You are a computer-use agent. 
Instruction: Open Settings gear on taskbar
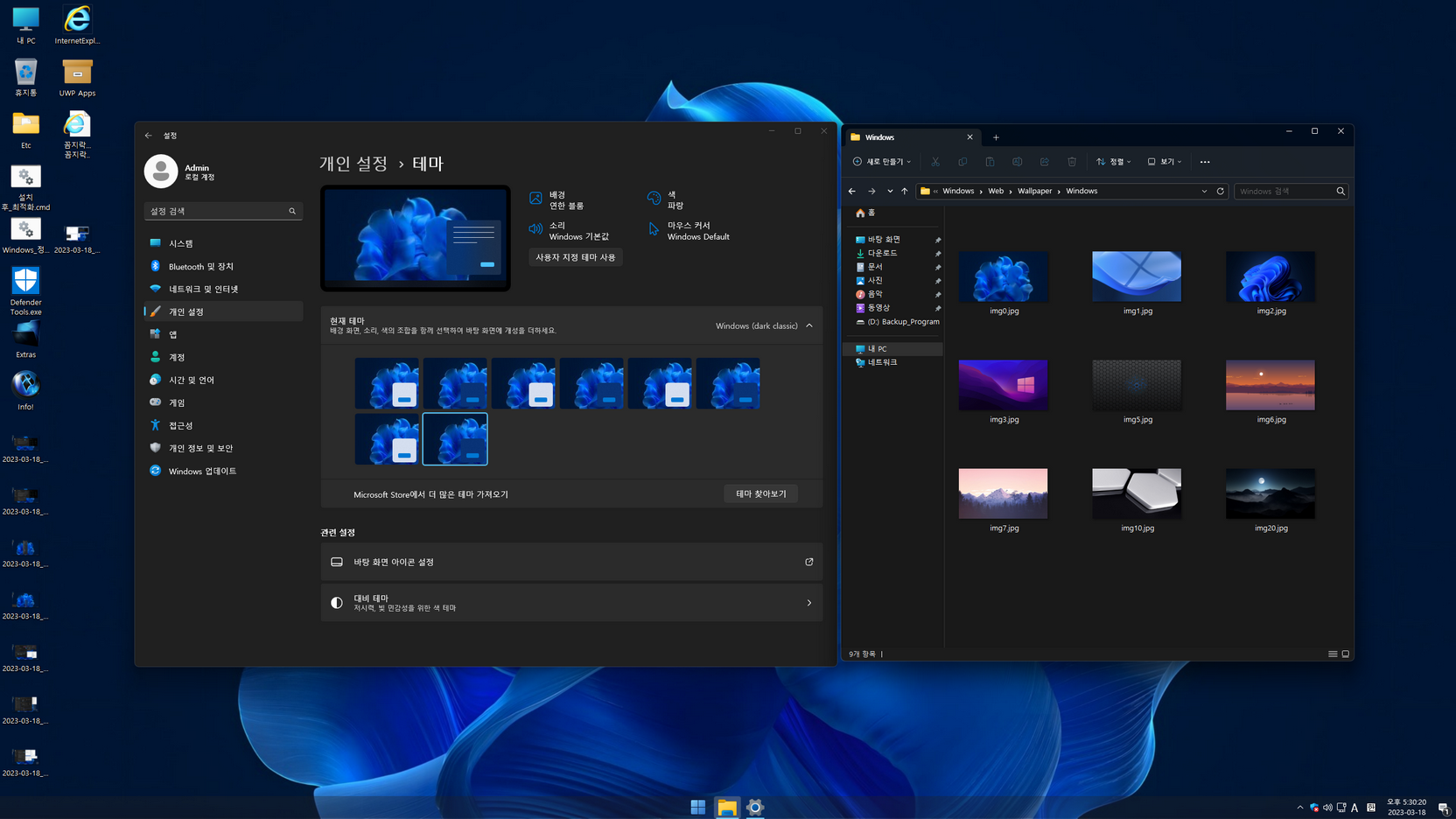[755, 807]
